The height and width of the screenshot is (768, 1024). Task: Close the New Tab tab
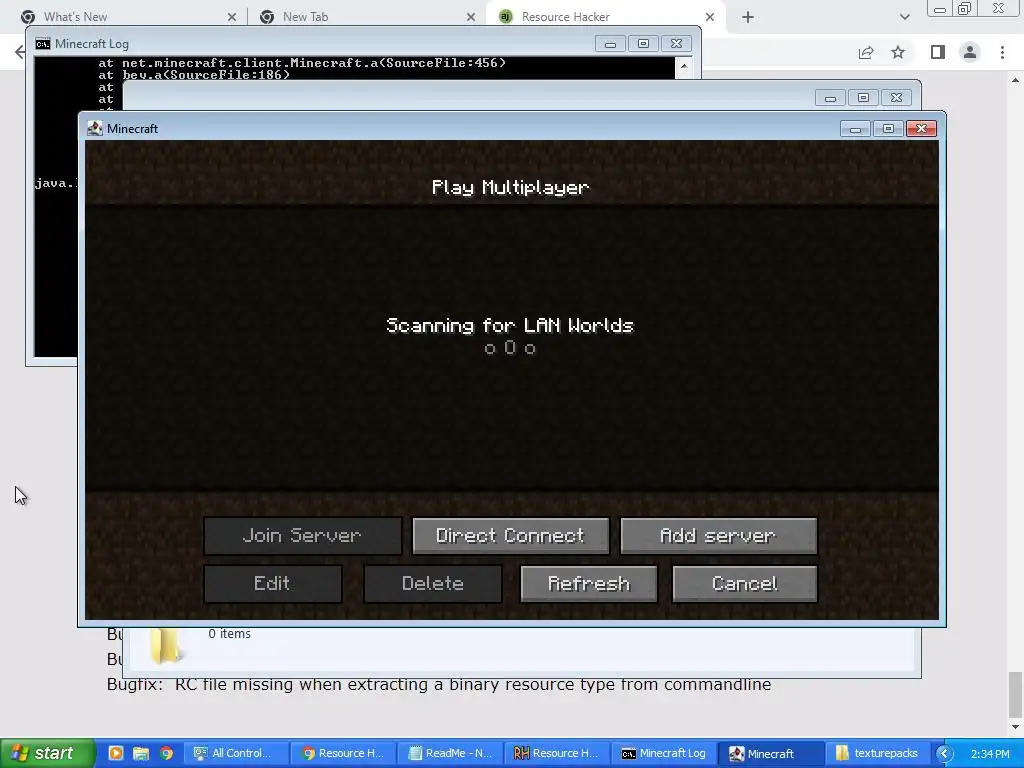pyautogui.click(x=471, y=17)
